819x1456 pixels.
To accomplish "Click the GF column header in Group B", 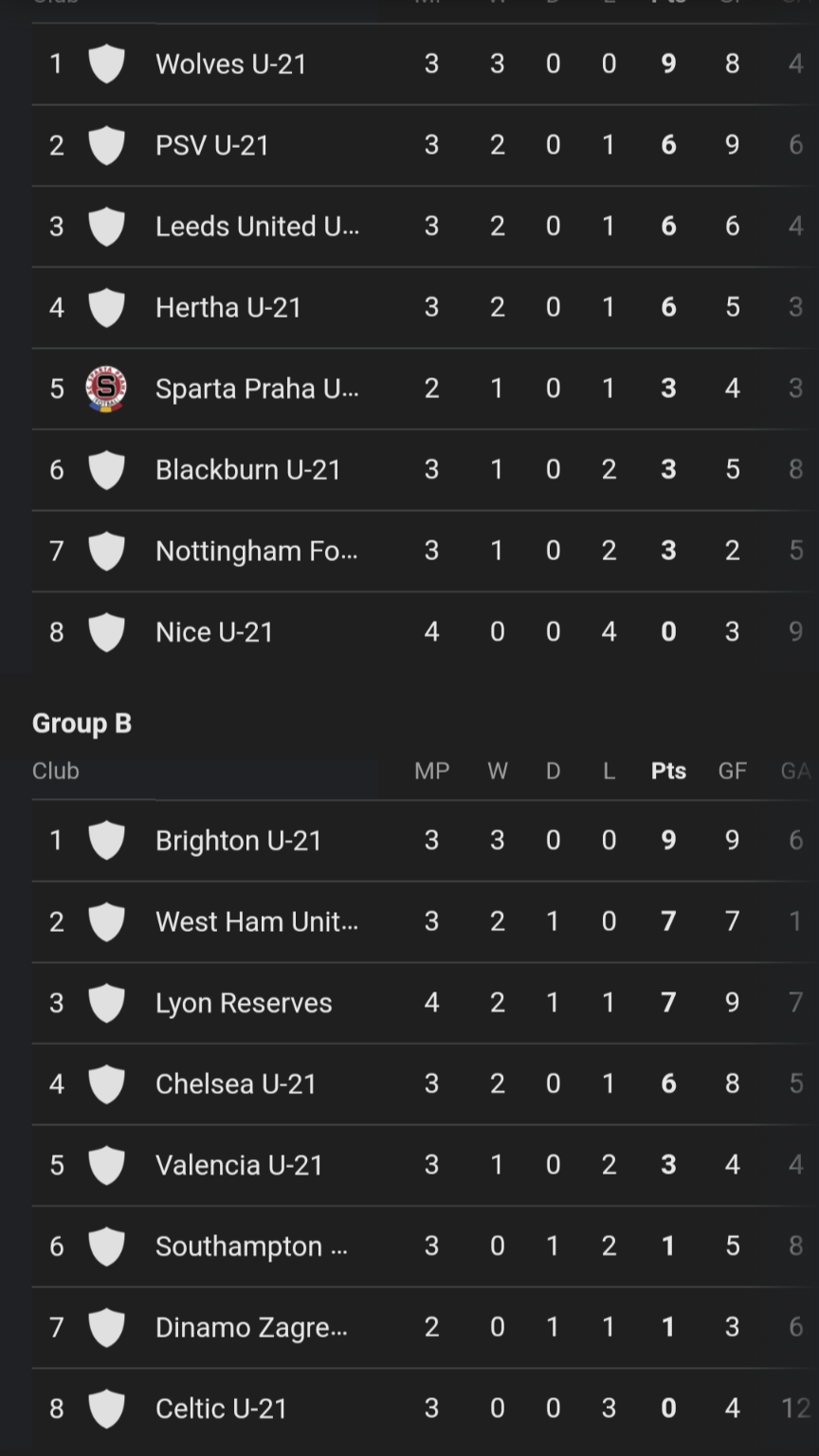I will pyautogui.click(x=732, y=771).
